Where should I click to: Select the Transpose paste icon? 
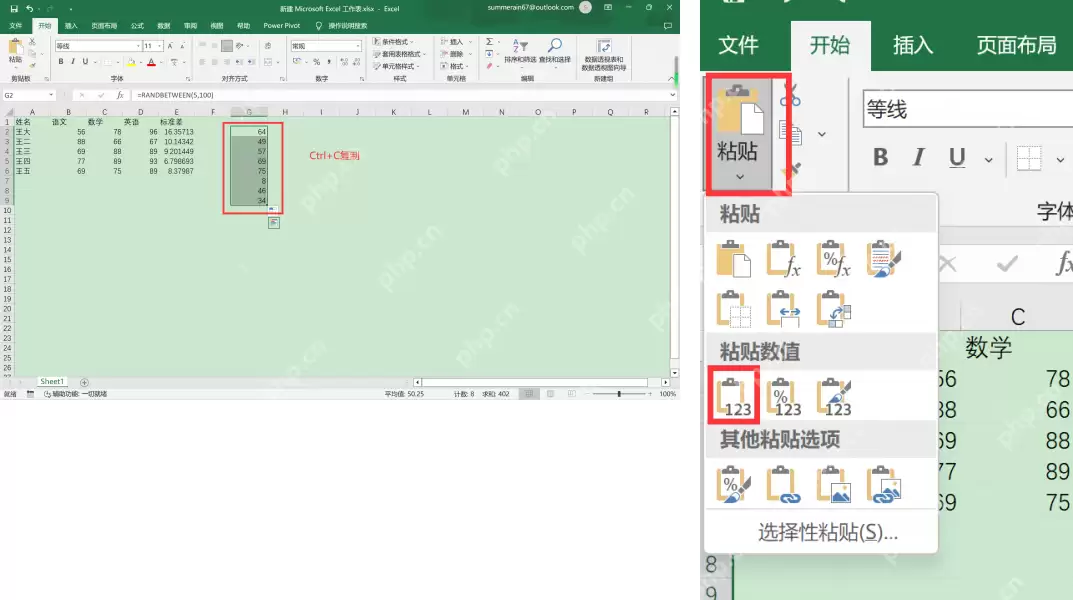[x=834, y=309]
